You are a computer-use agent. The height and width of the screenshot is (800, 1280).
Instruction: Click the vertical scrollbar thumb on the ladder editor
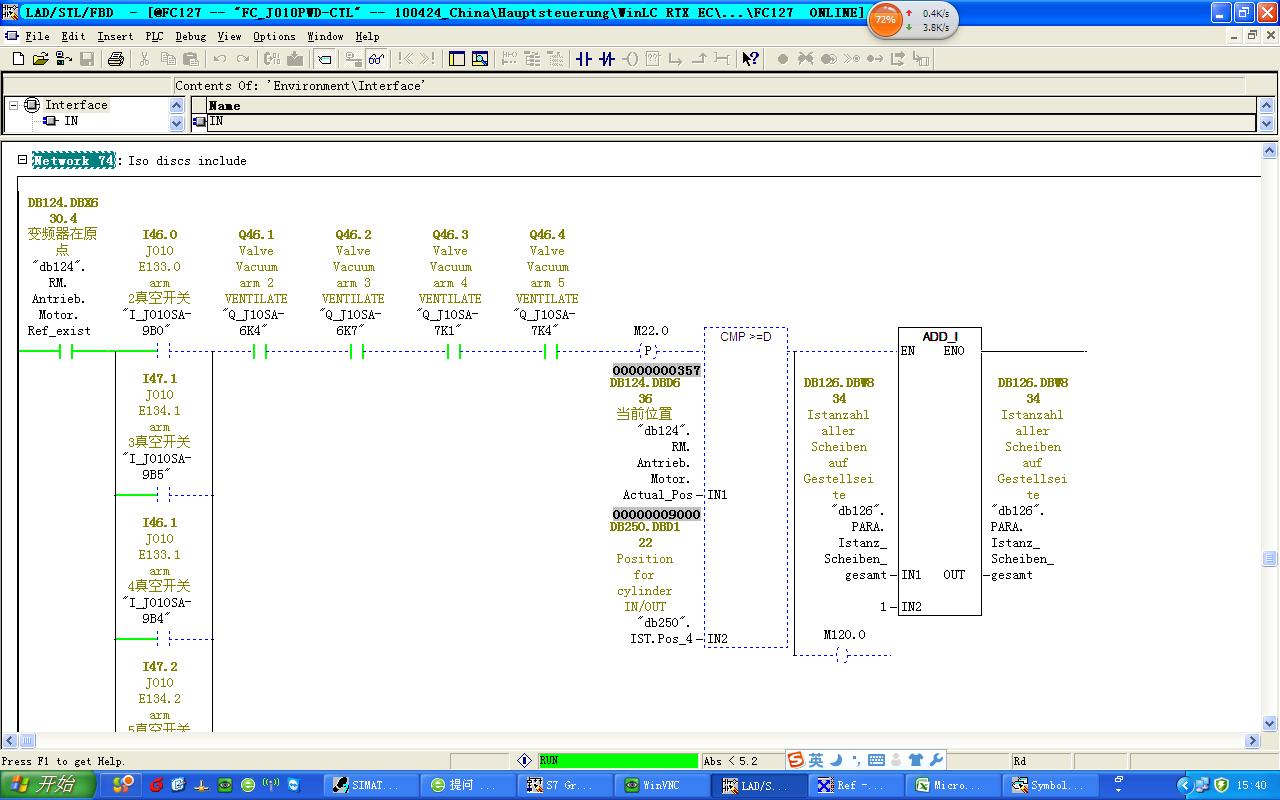click(1269, 559)
